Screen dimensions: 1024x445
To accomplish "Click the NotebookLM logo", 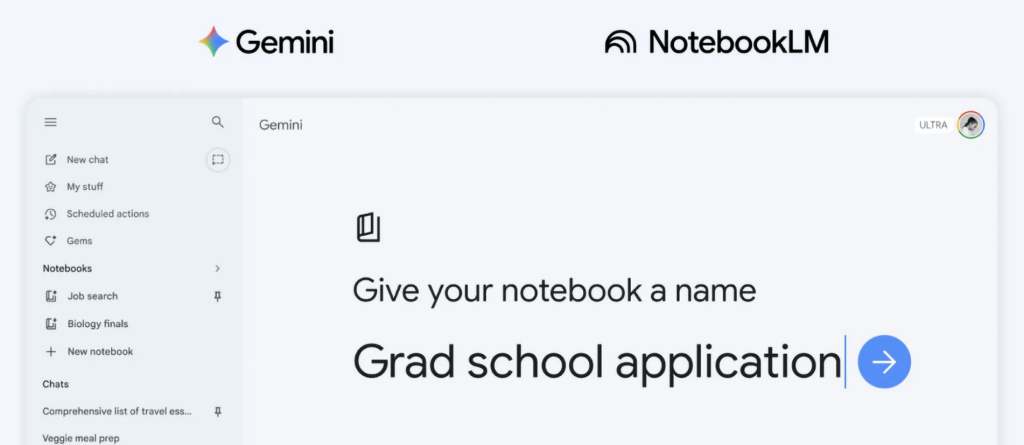I will click(x=716, y=42).
